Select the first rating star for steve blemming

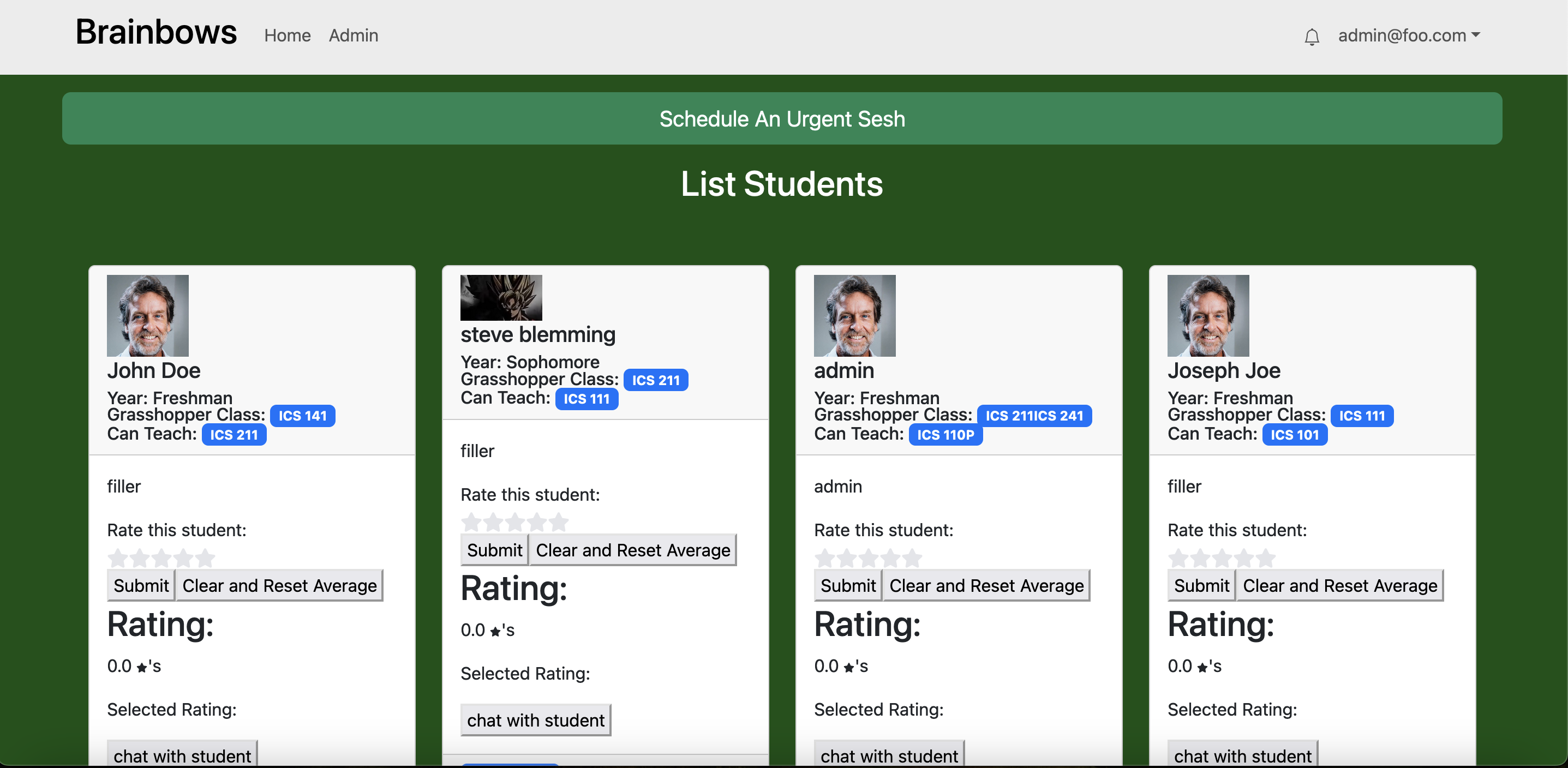tap(471, 521)
